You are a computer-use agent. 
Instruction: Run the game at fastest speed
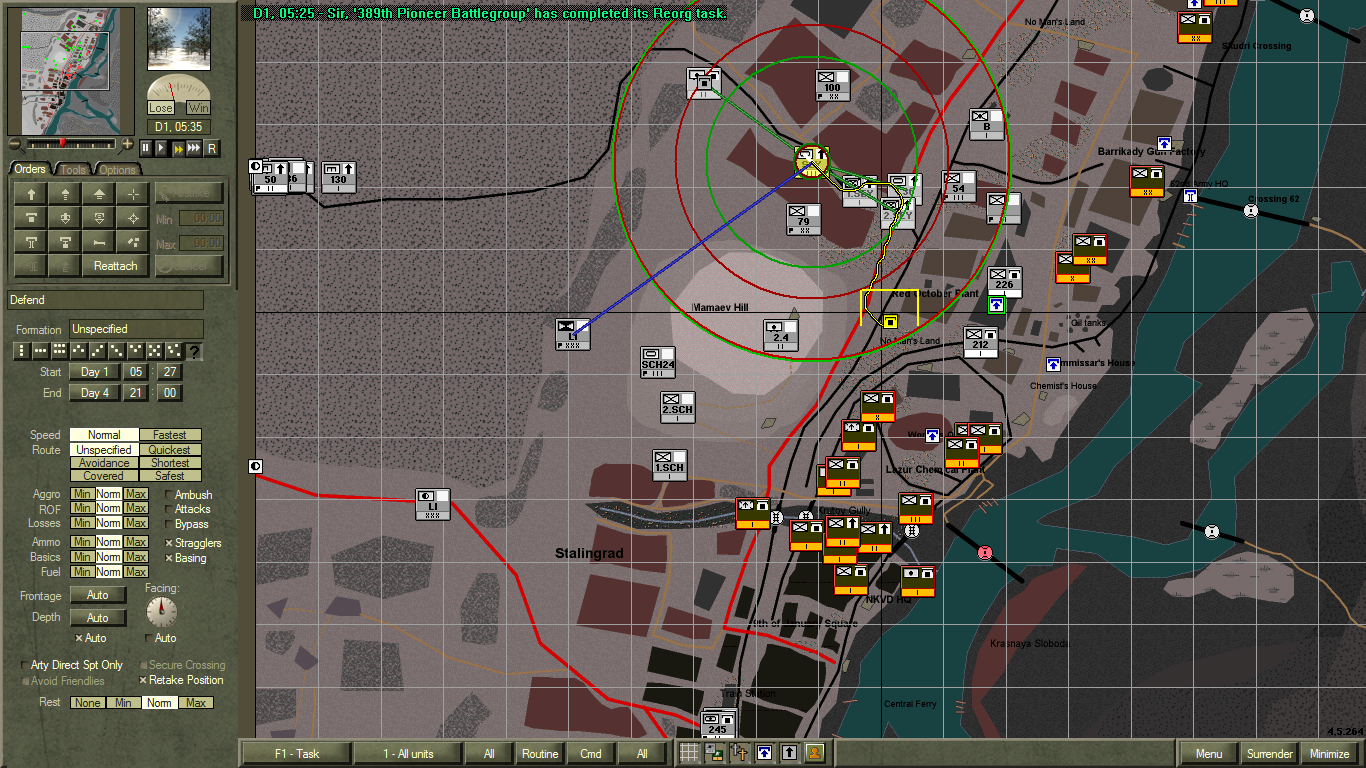(x=193, y=148)
